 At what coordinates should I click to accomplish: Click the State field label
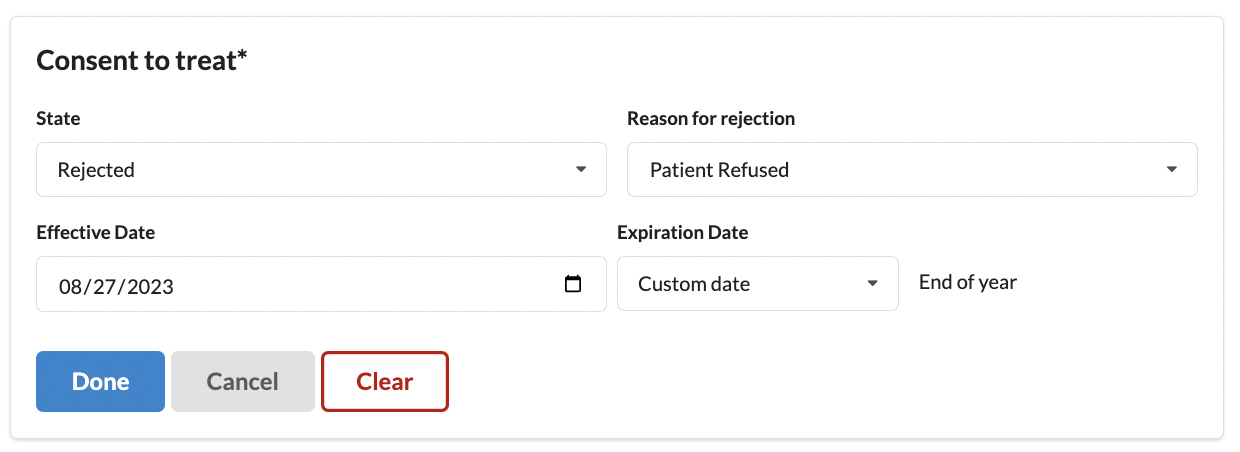click(58, 119)
